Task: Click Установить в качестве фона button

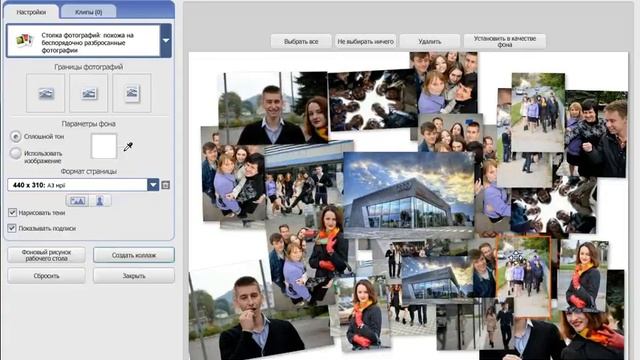Action: (504, 41)
